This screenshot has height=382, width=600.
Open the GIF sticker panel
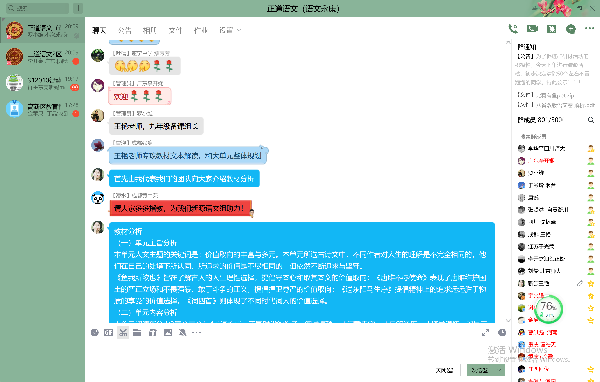[109, 333]
